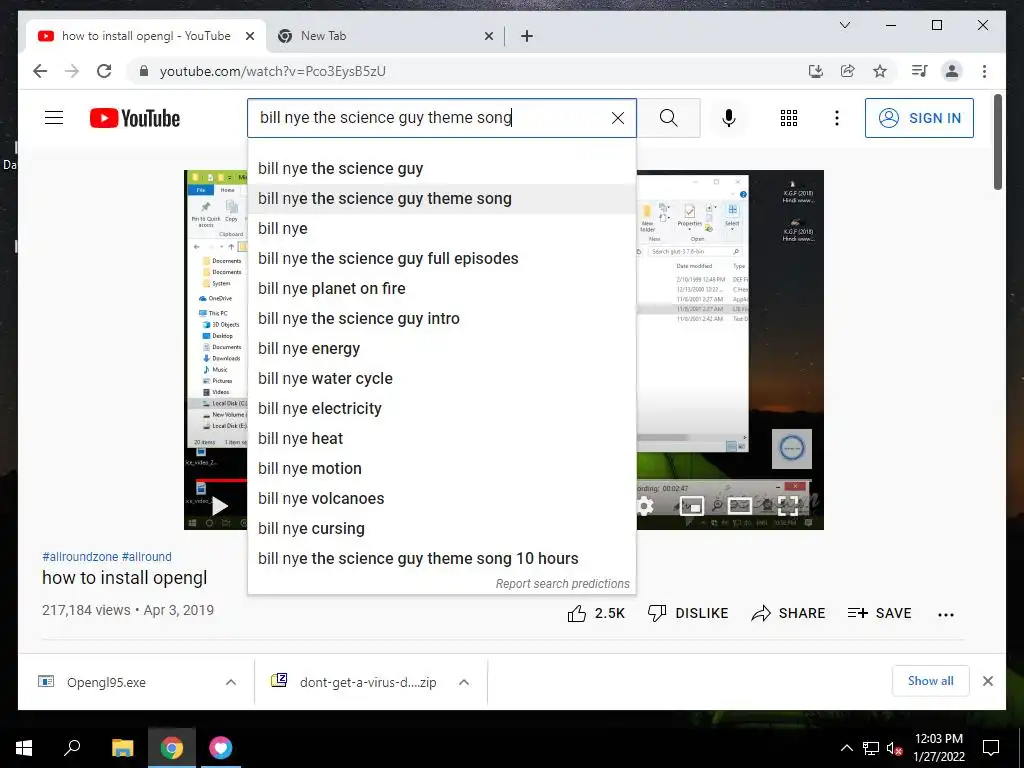
Task: Select the 'how to install opengl - YouTube' tab
Action: (x=147, y=36)
